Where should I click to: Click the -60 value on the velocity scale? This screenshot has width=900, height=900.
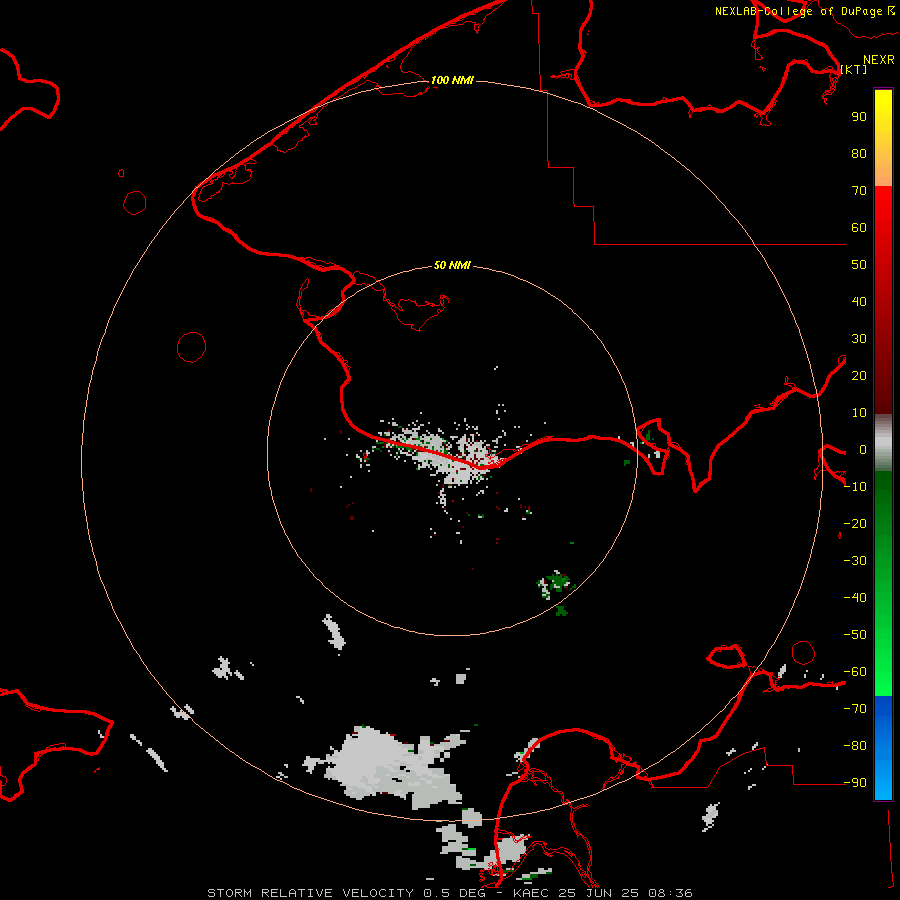[x=855, y=672]
